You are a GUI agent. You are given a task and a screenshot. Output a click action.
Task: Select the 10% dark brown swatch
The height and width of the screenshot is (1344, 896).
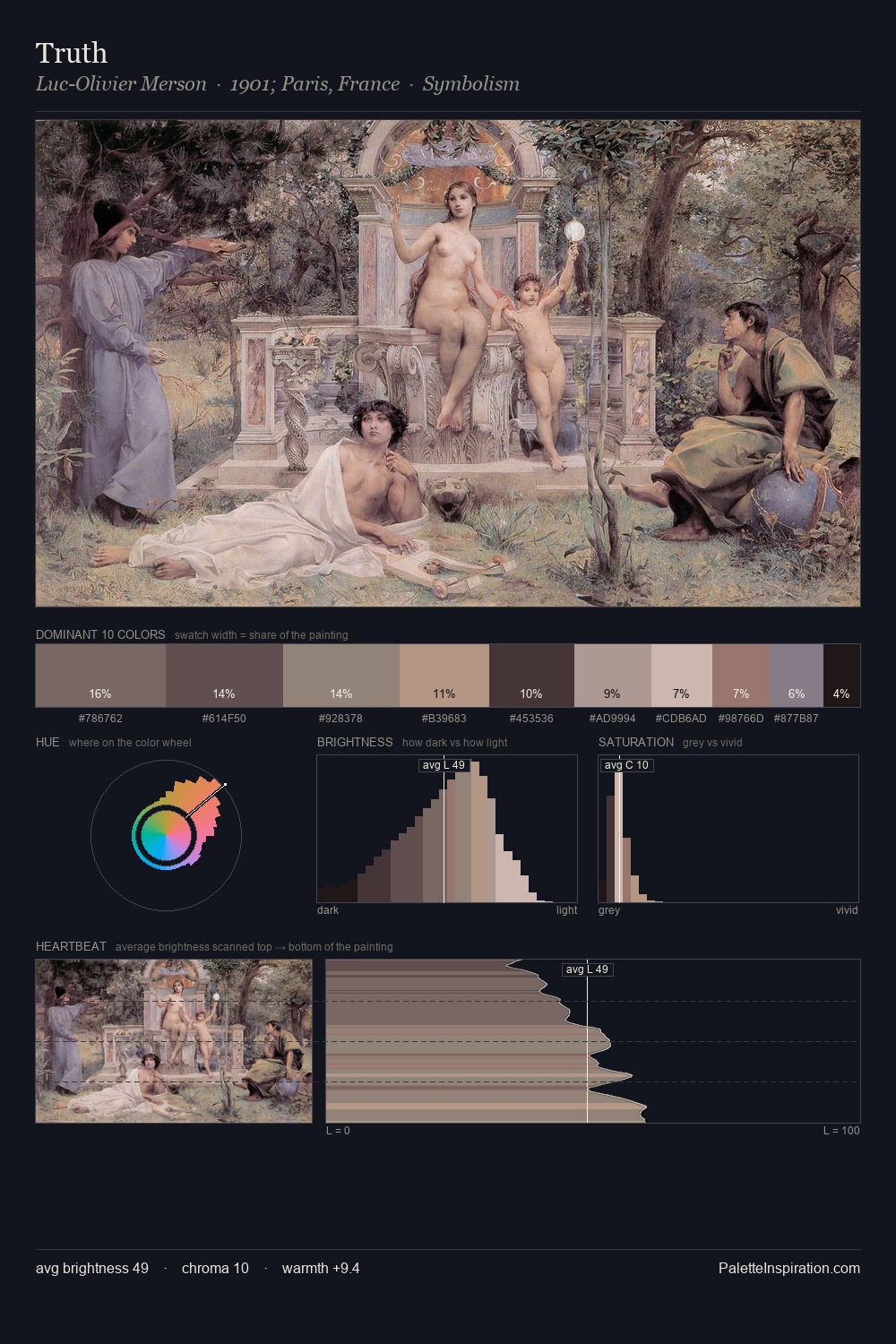531,676
